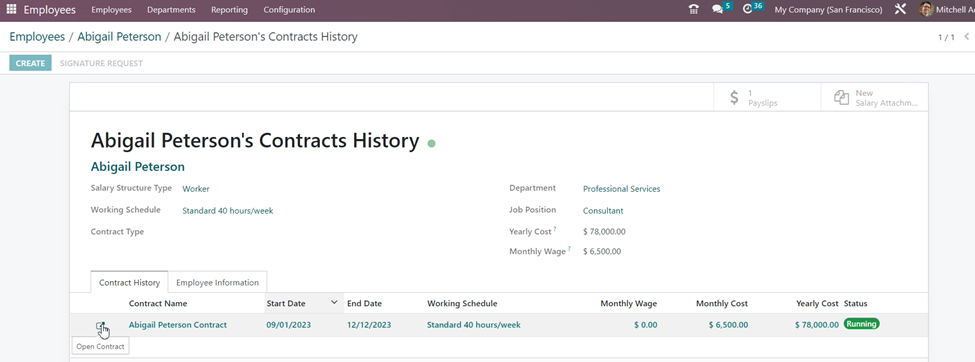Open the Configuration menu
Viewport: 975px width, 362px height.
point(289,10)
